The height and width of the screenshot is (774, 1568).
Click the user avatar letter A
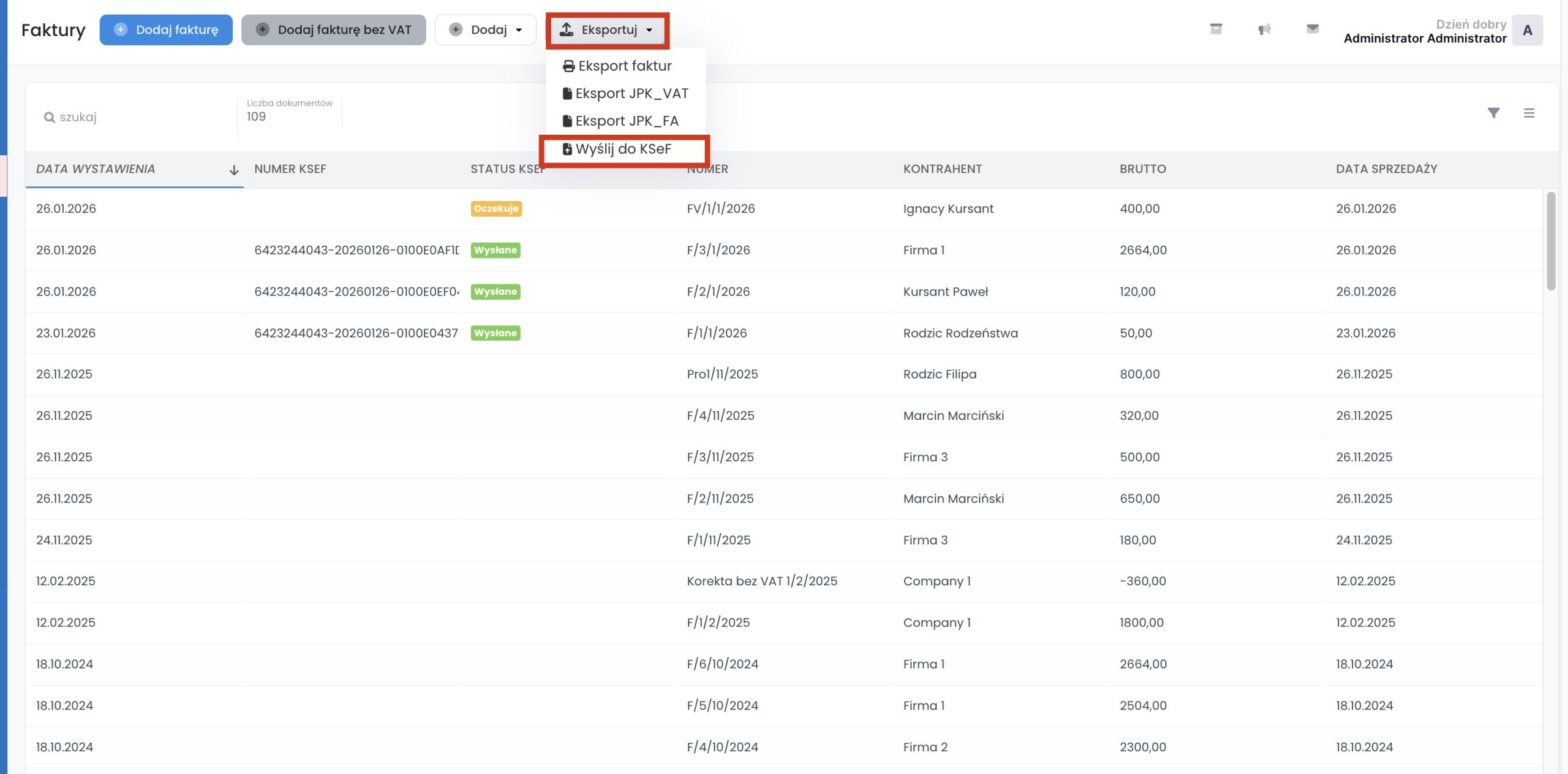point(1527,30)
